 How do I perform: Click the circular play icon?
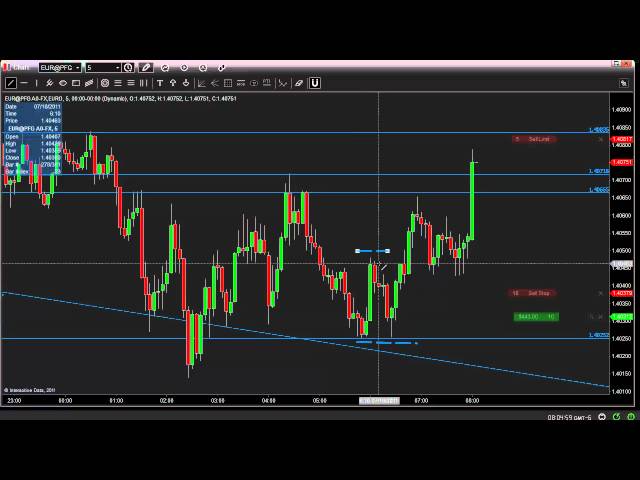point(184,68)
